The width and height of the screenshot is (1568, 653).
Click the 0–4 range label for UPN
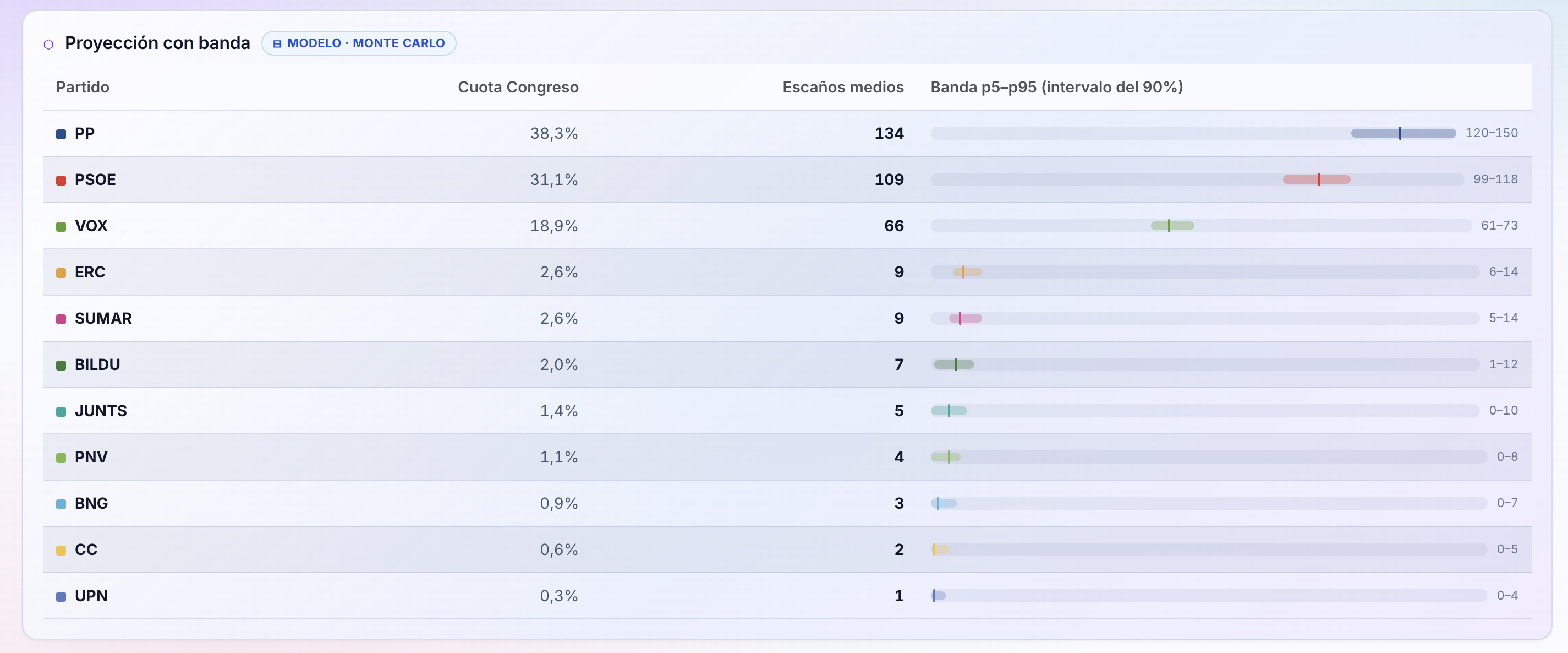1507,596
